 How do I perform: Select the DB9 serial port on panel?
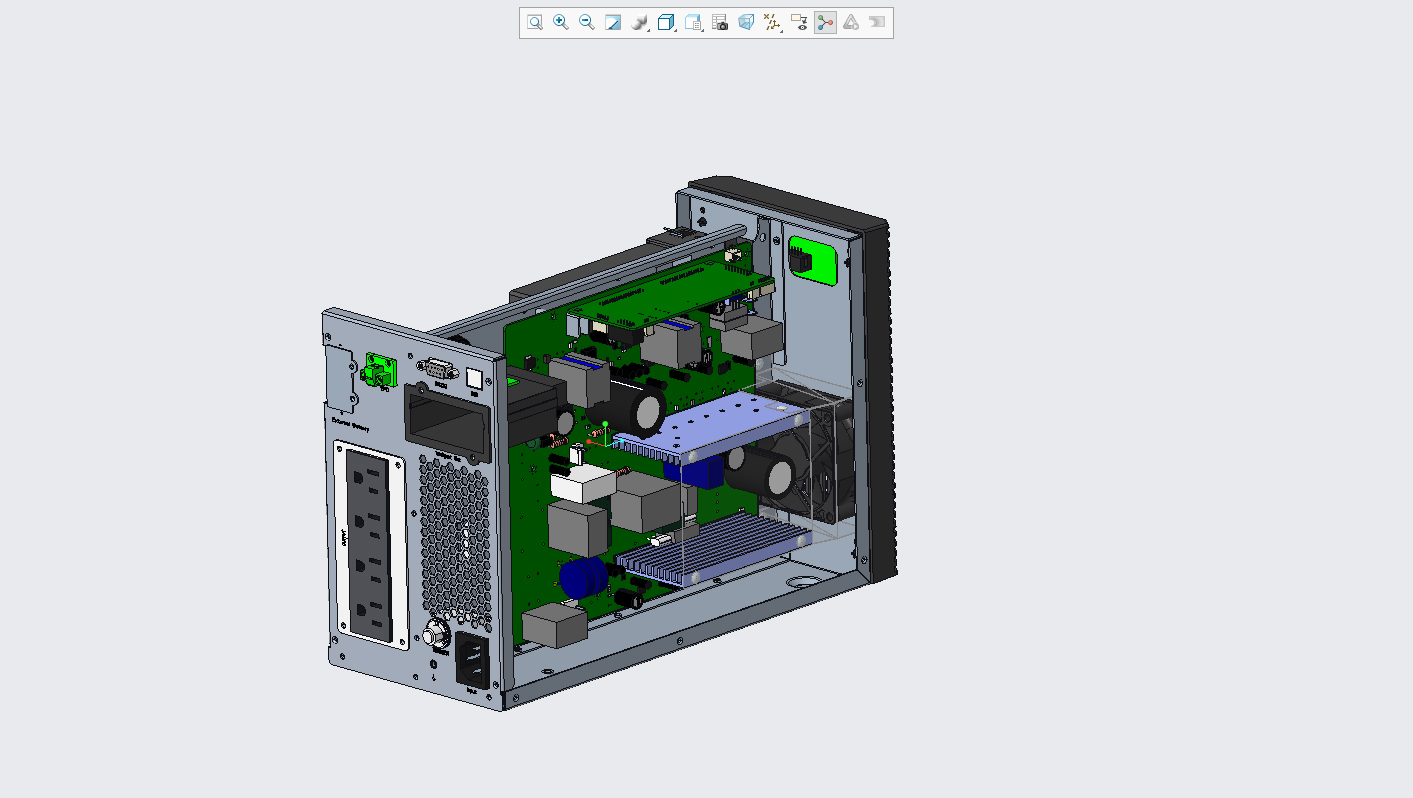[438, 368]
